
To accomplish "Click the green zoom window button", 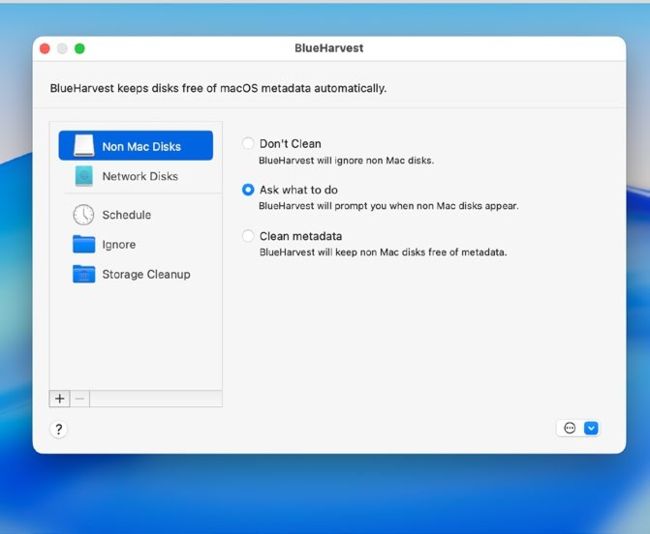I will click(80, 49).
